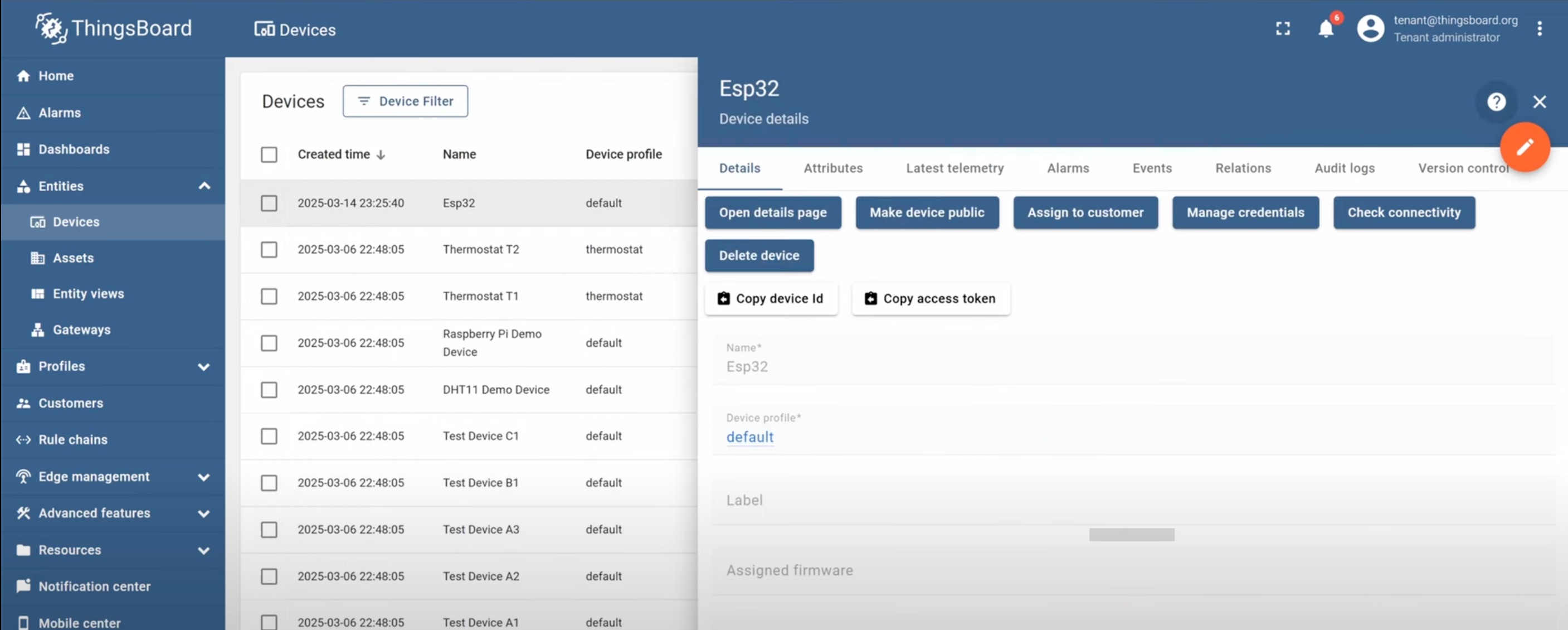
Task: Click the Notification center icon
Action: click(x=24, y=586)
